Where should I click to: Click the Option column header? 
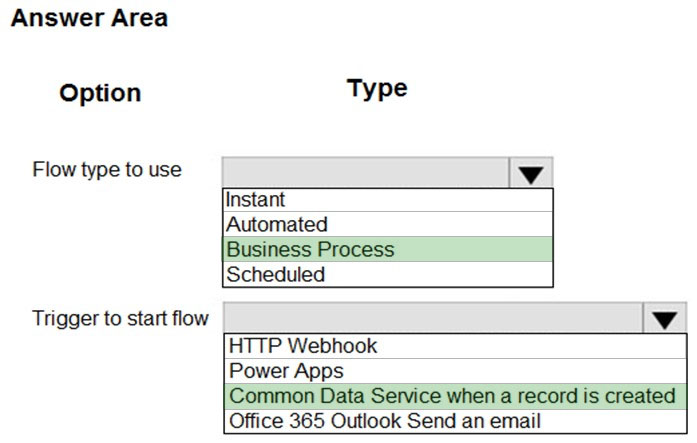pos(100,93)
